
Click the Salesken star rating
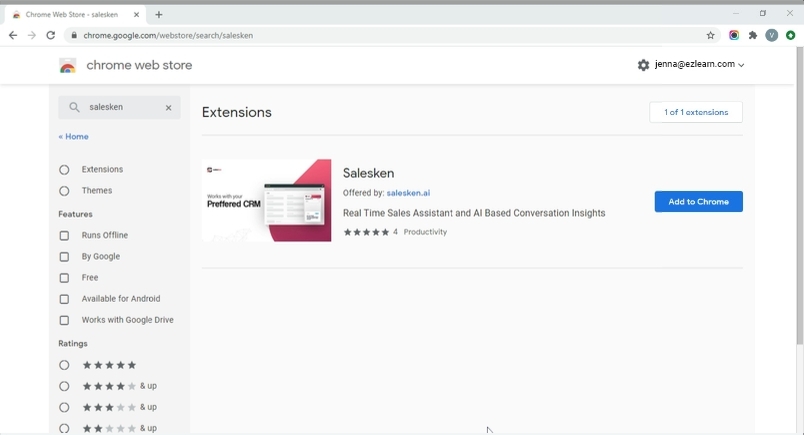pos(366,232)
